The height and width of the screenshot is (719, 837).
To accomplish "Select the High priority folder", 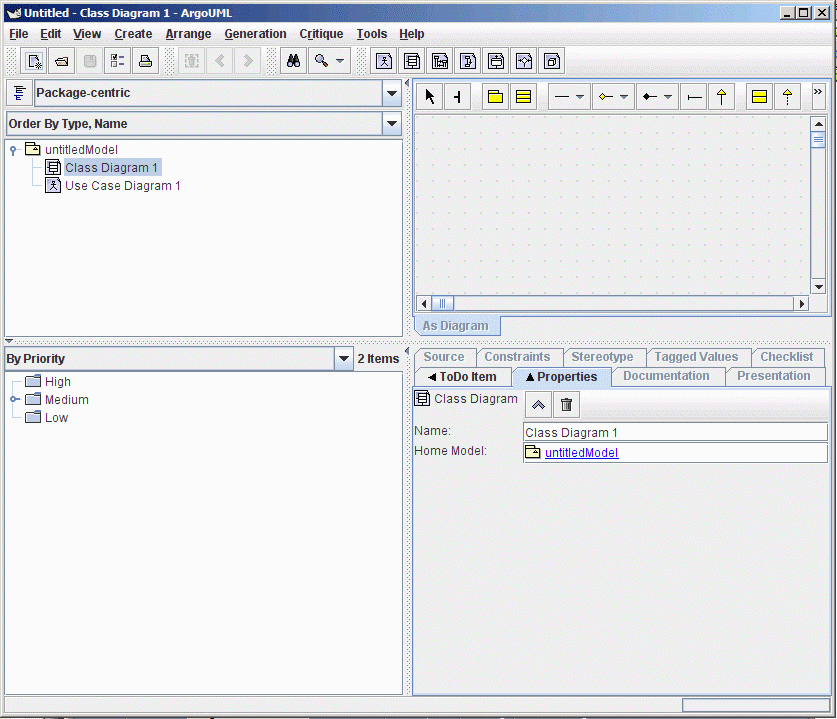I will pos(58,382).
